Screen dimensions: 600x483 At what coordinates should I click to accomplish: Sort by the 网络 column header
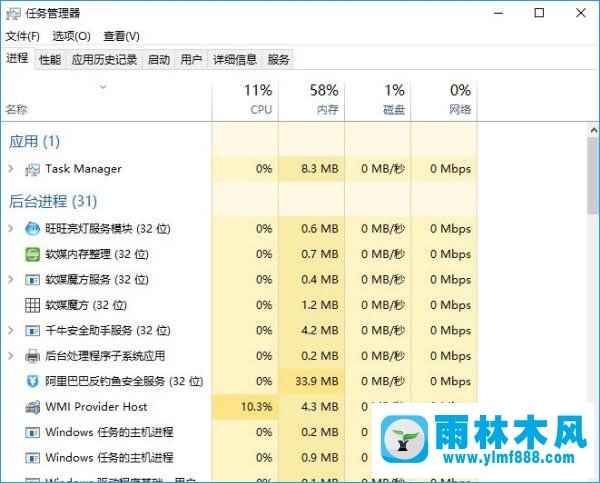coord(444,101)
